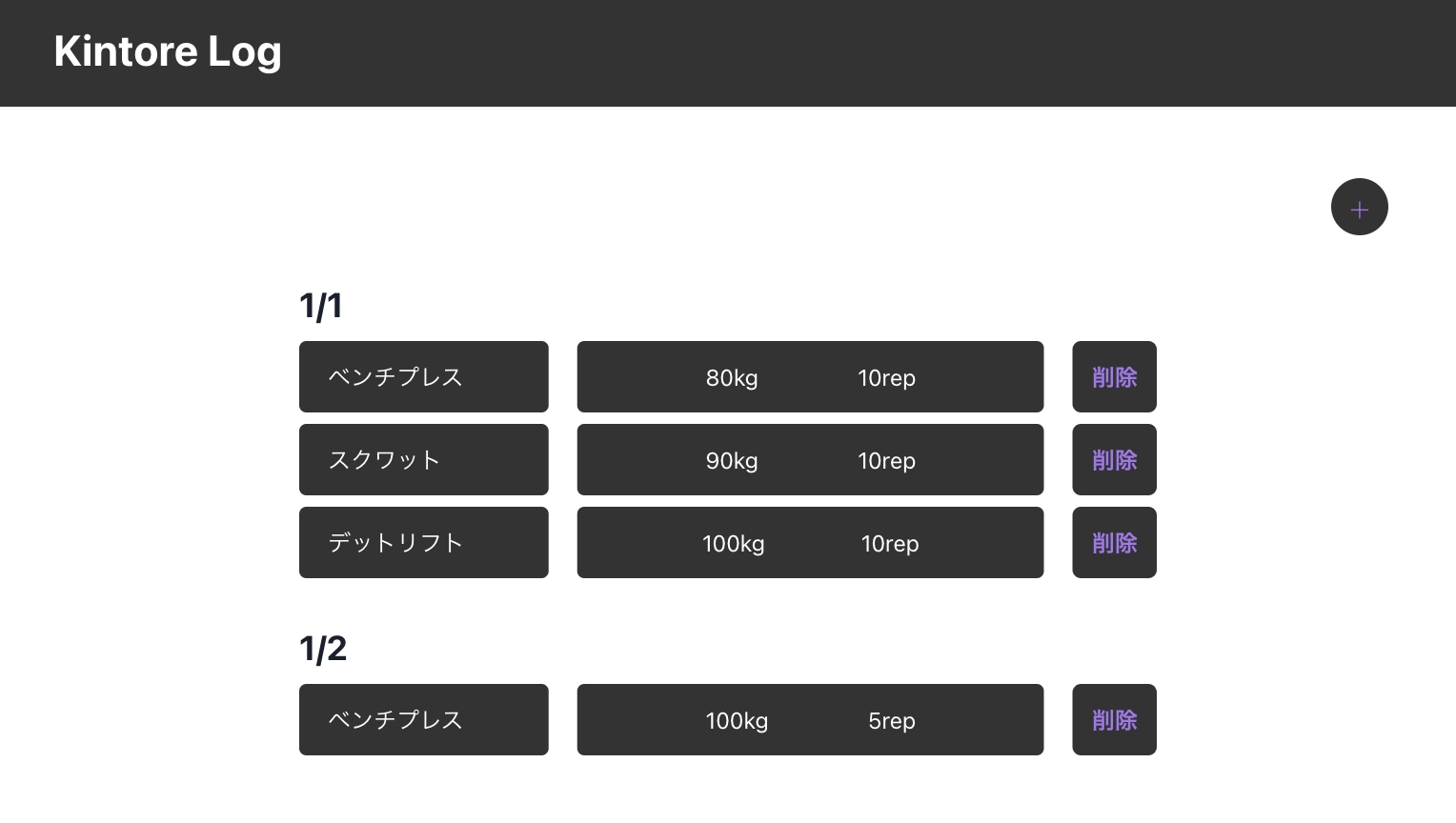Delete the スクワット entry with 削除
This screenshot has height=823, width=1456.
tap(1114, 460)
